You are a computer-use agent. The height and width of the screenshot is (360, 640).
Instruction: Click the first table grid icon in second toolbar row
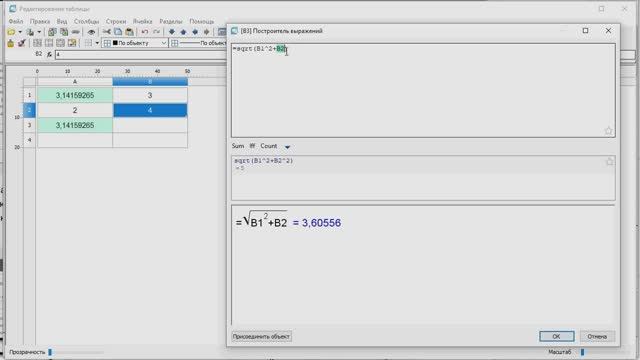click(37, 43)
